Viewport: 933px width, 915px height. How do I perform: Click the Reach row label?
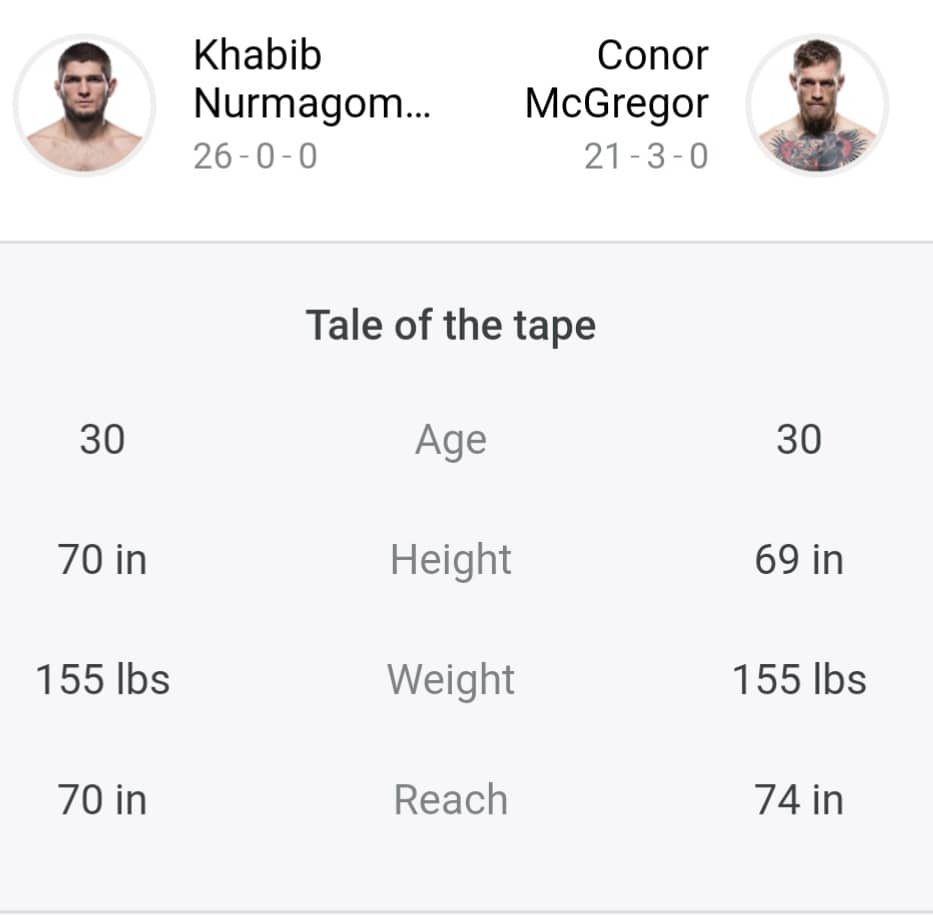(451, 800)
